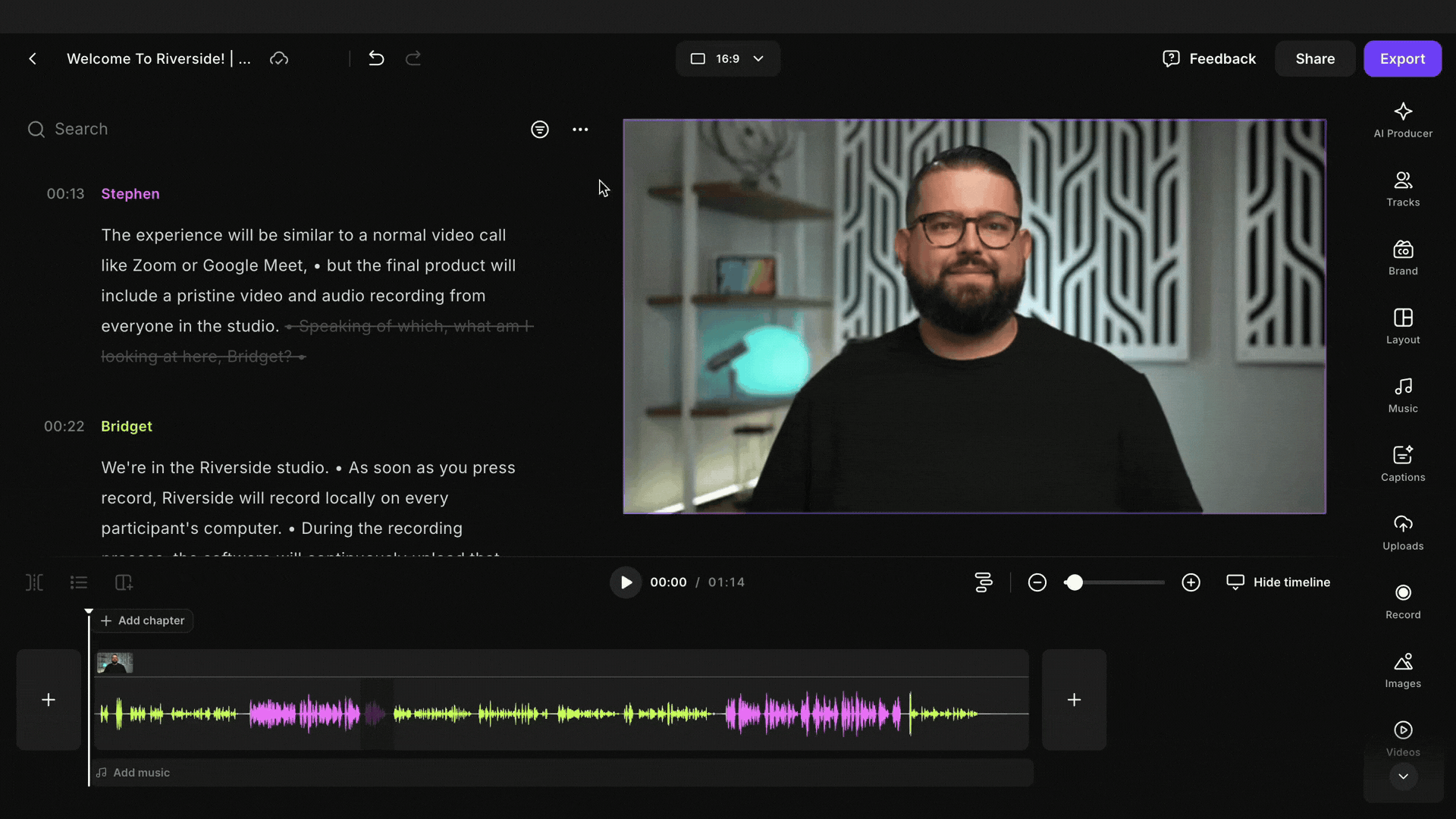Open the Brand settings panel
Screen dimensions: 1456x819
(x=1403, y=258)
